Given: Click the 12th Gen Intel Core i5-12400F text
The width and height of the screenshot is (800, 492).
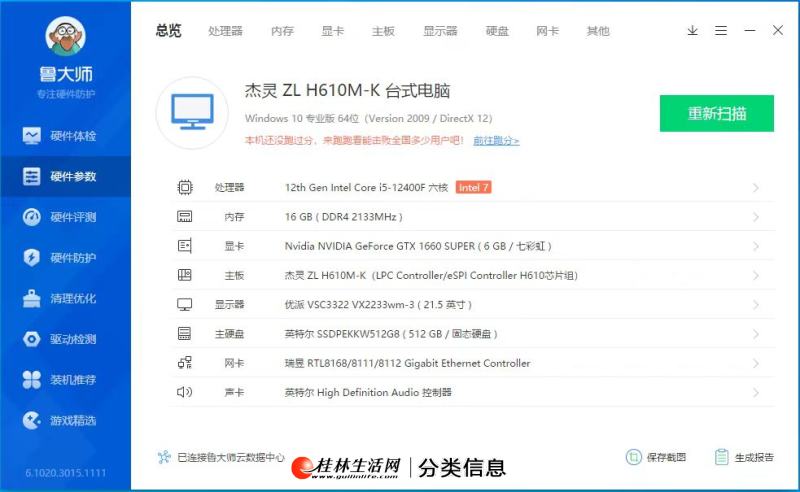Looking at the screenshot, I should (366, 188).
